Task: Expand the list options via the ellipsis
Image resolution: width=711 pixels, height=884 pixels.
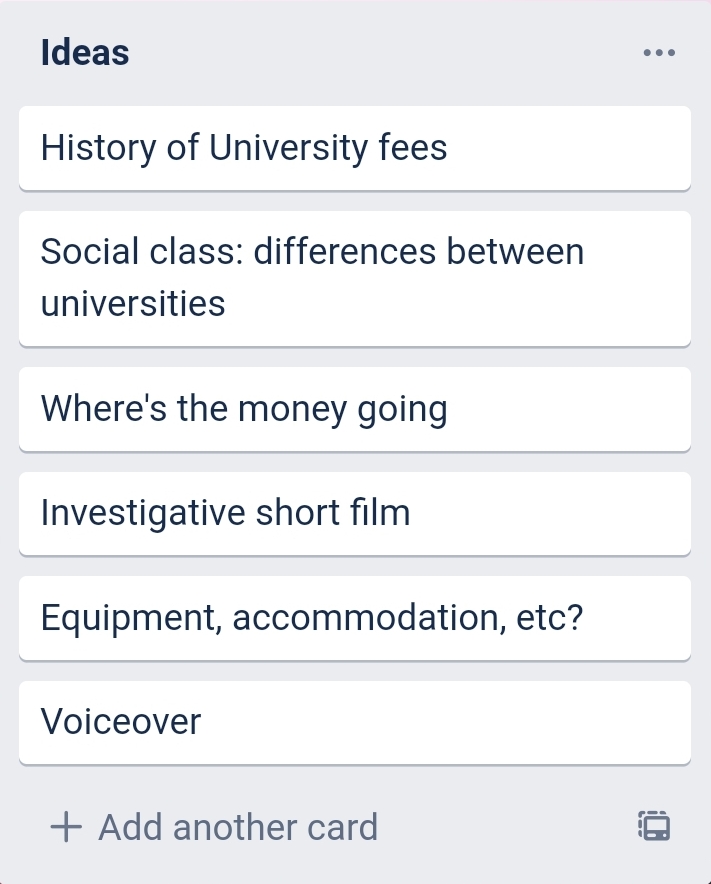Action: click(659, 53)
